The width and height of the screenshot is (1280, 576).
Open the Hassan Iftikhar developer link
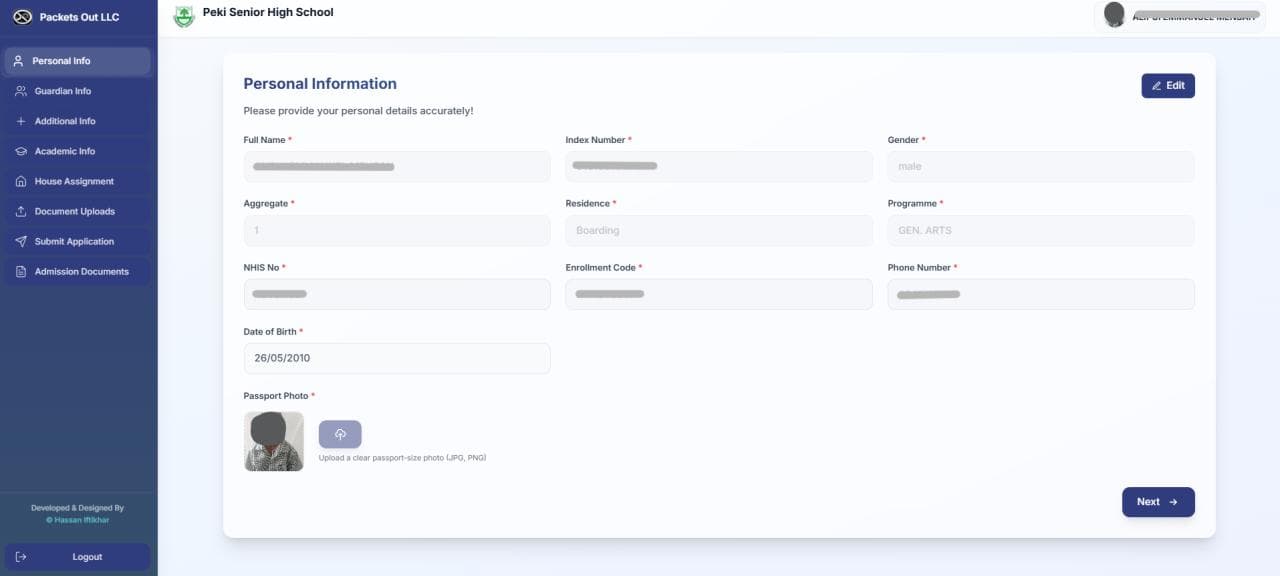coord(78,520)
